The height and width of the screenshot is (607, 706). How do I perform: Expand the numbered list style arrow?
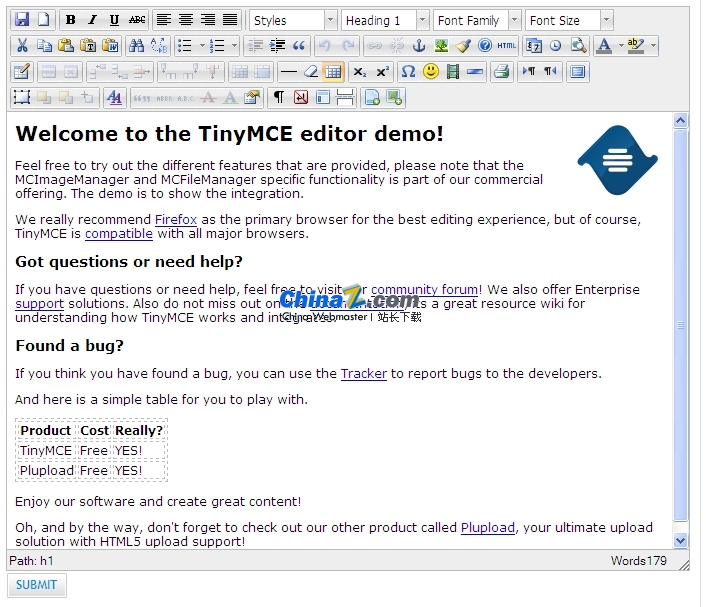234,45
